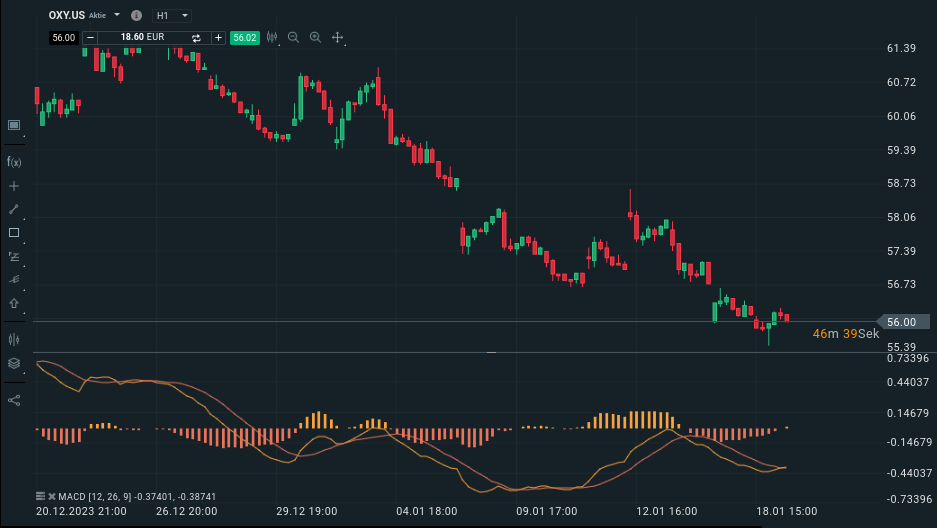Open the f(x) indicators menu
Viewport: 937px width, 528px height.
click(x=14, y=162)
